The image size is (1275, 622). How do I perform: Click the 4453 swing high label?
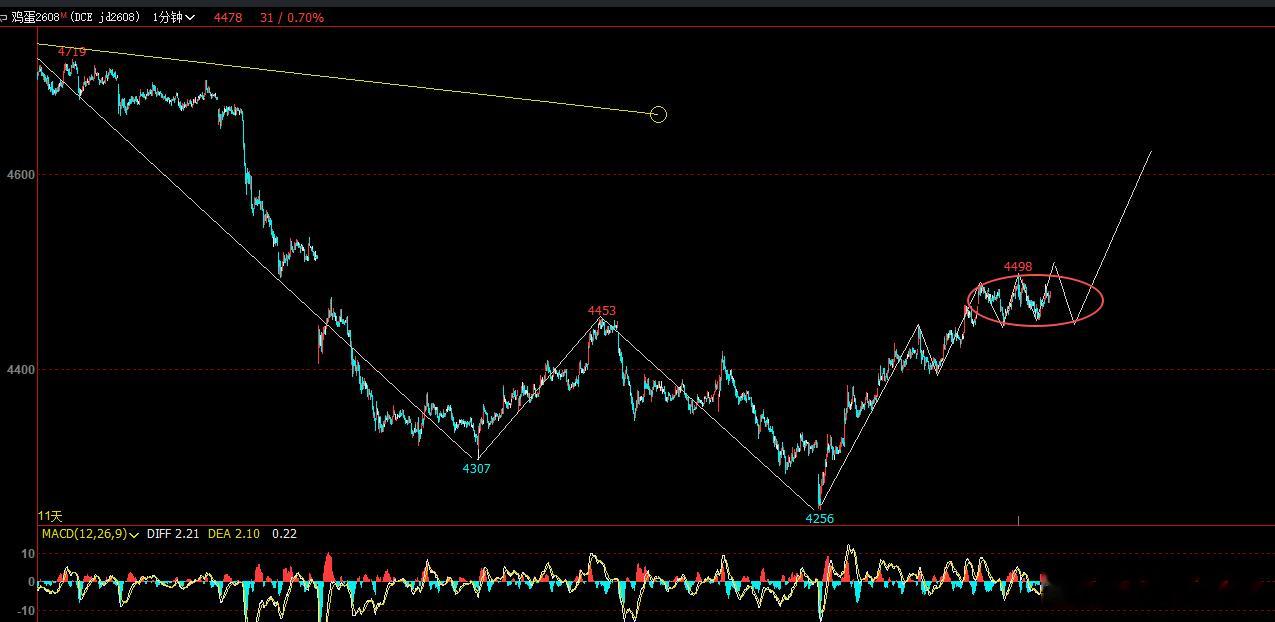pos(602,311)
